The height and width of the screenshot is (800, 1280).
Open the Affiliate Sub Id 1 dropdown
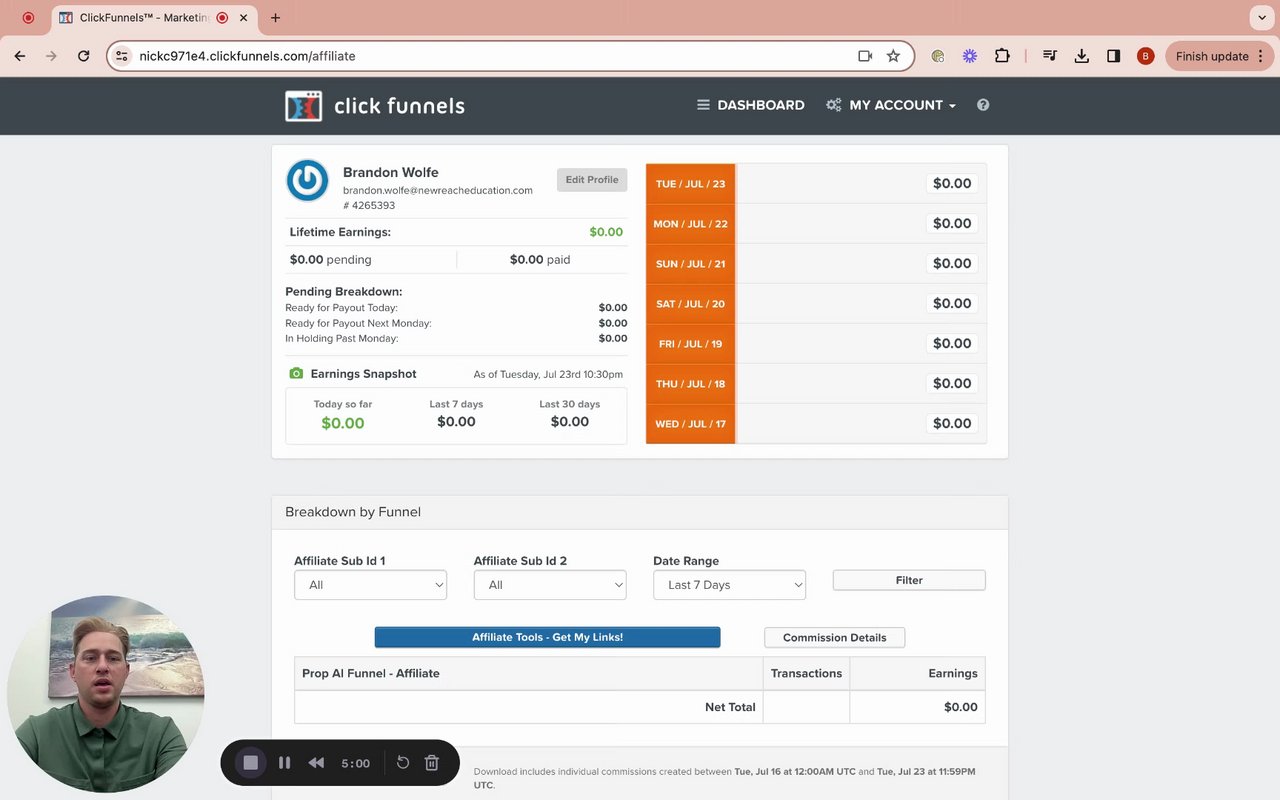370,585
